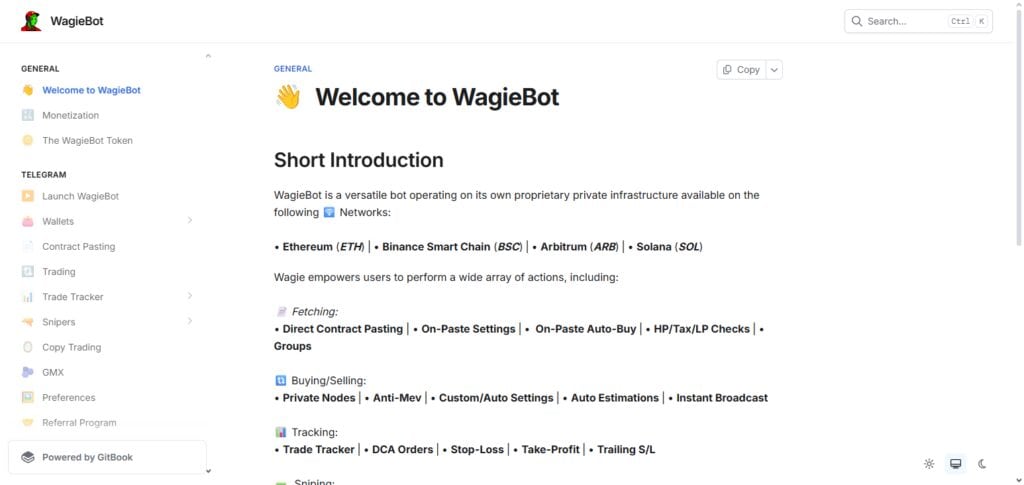This screenshot has height=485, width=1024.
Task: Open the Contract Pasting page
Action: click(78, 247)
